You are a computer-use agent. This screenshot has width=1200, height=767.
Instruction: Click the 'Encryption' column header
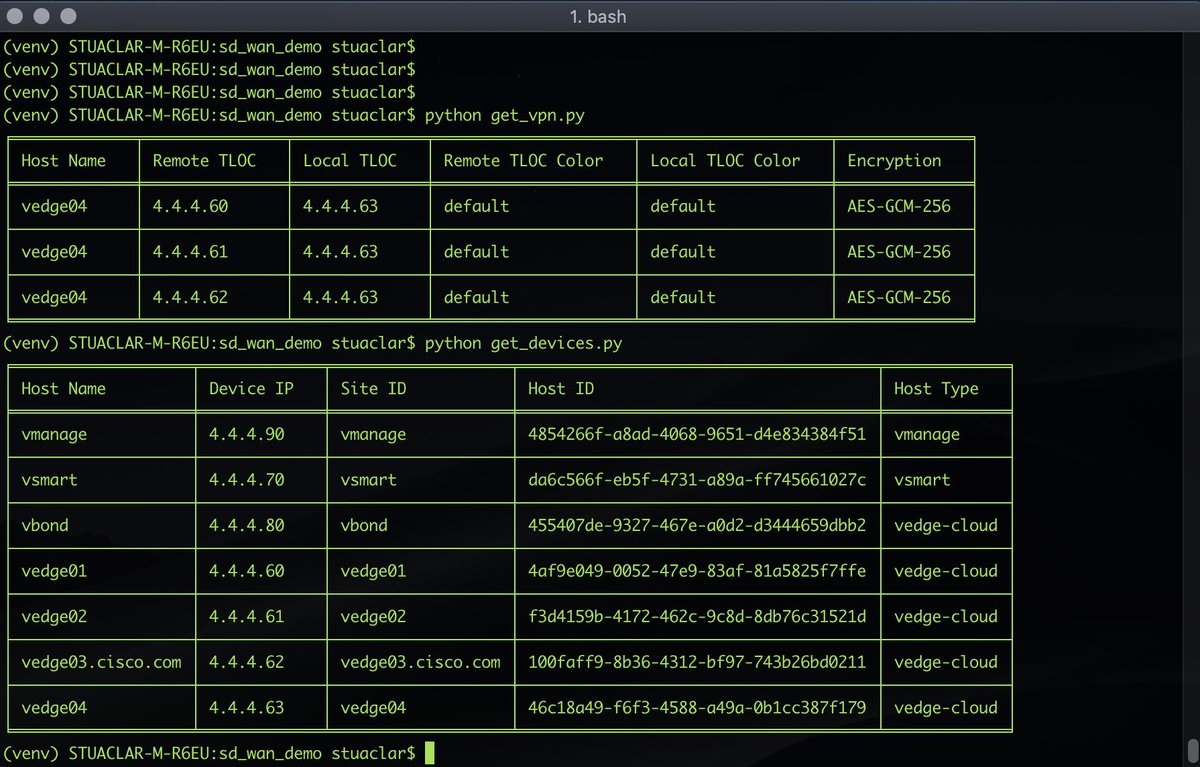click(x=894, y=160)
